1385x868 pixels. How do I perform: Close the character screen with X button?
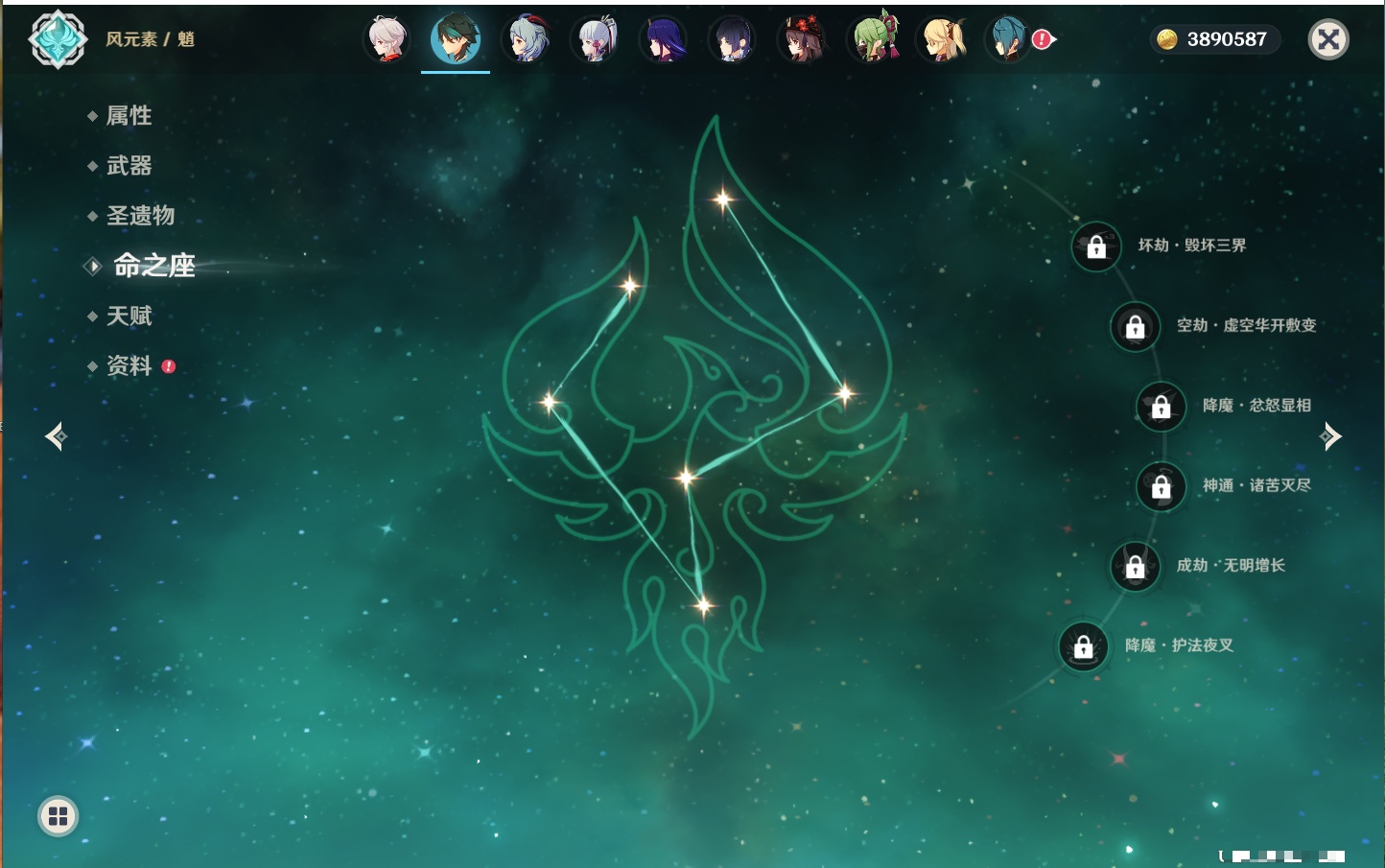click(x=1329, y=39)
